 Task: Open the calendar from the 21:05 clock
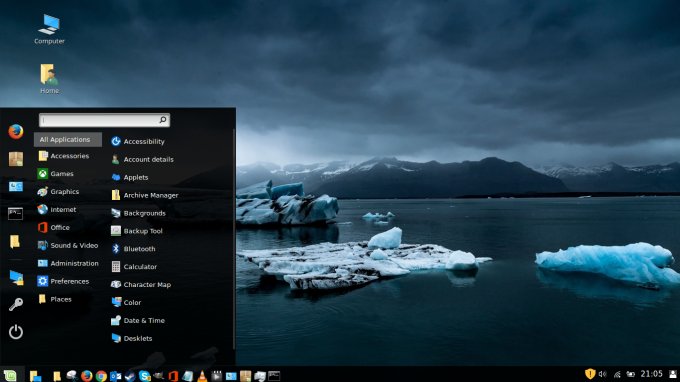[651, 374]
